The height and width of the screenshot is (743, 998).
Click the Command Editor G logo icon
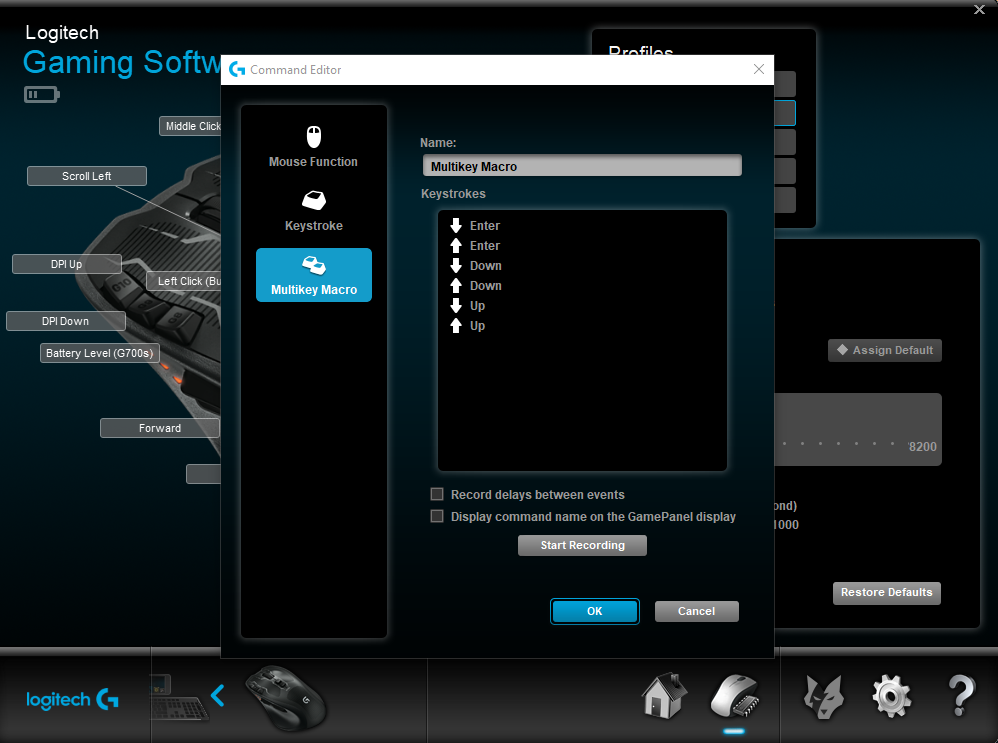(x=237, y=69)
